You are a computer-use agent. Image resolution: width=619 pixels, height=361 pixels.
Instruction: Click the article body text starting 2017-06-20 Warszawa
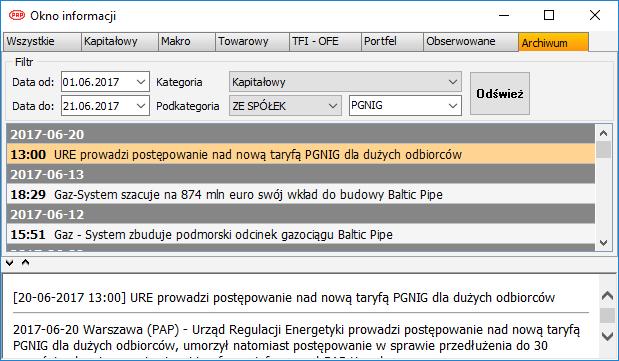296,338
